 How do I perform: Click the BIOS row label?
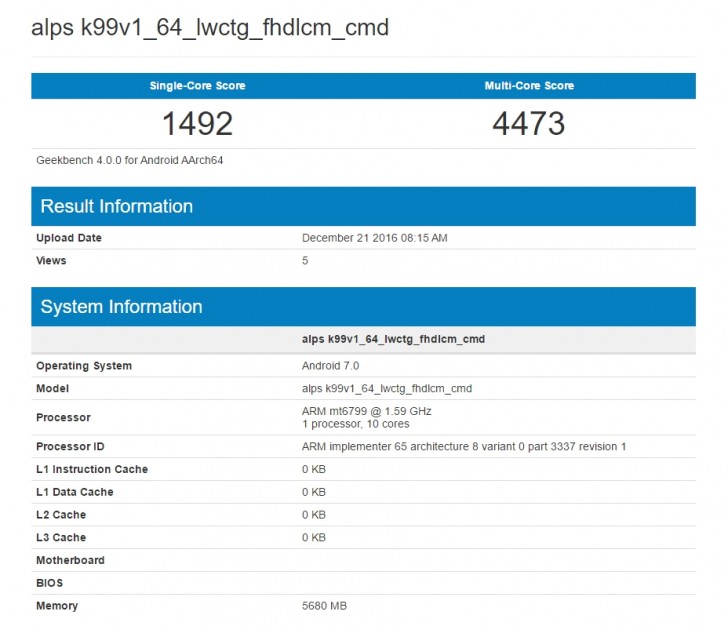[50, 583]
